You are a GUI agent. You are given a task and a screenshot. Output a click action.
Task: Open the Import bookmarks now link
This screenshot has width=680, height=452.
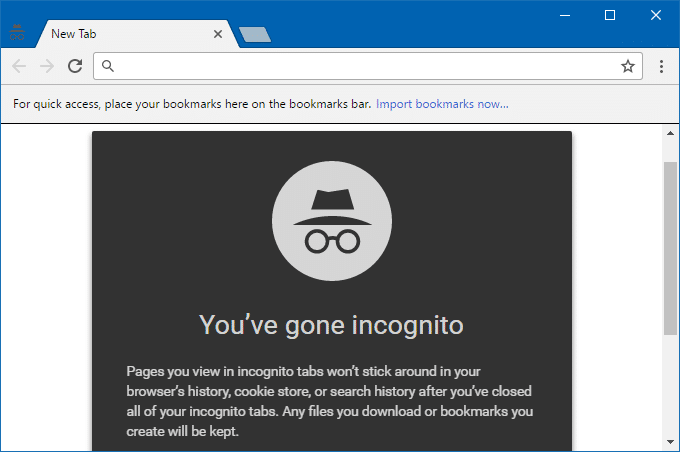tap(442, 104)
